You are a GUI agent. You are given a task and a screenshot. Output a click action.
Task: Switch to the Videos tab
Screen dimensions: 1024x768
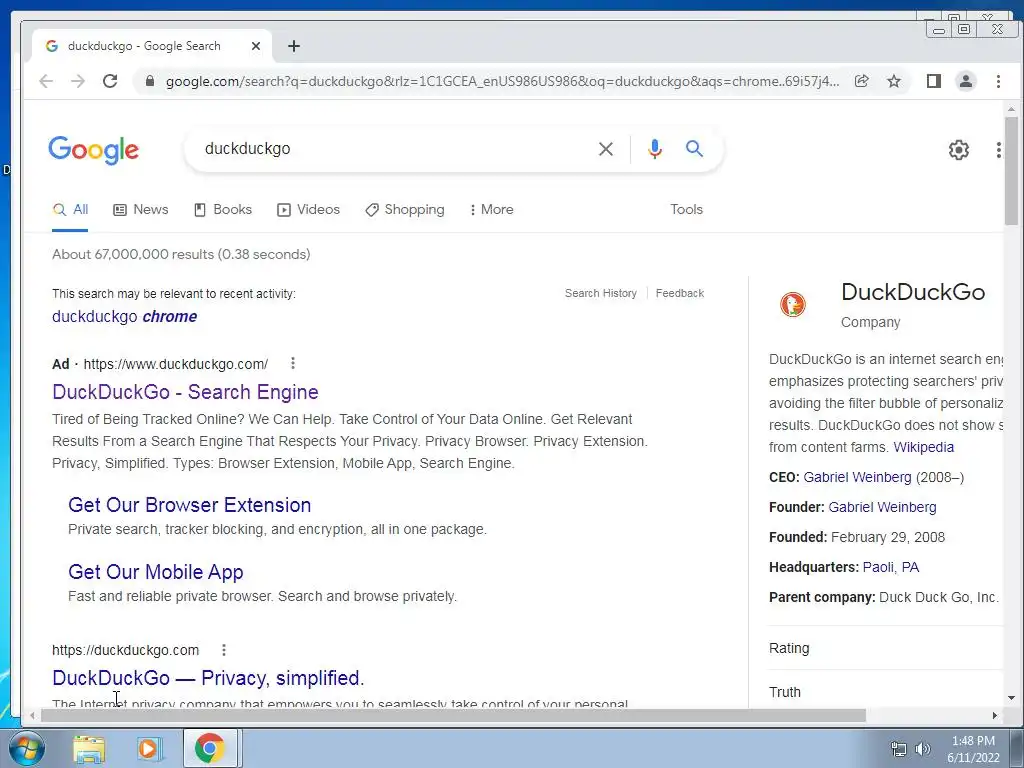308,210
